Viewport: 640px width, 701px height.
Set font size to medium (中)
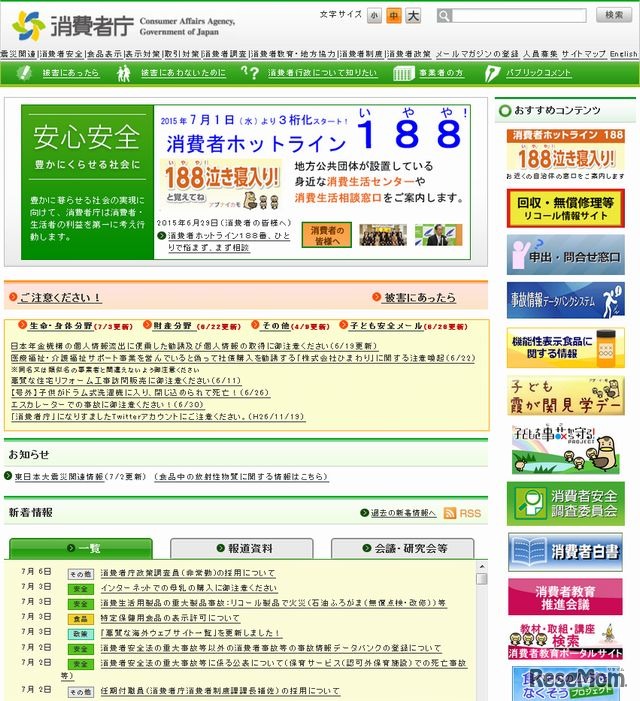pyautogui.click(x=393, y=16)
